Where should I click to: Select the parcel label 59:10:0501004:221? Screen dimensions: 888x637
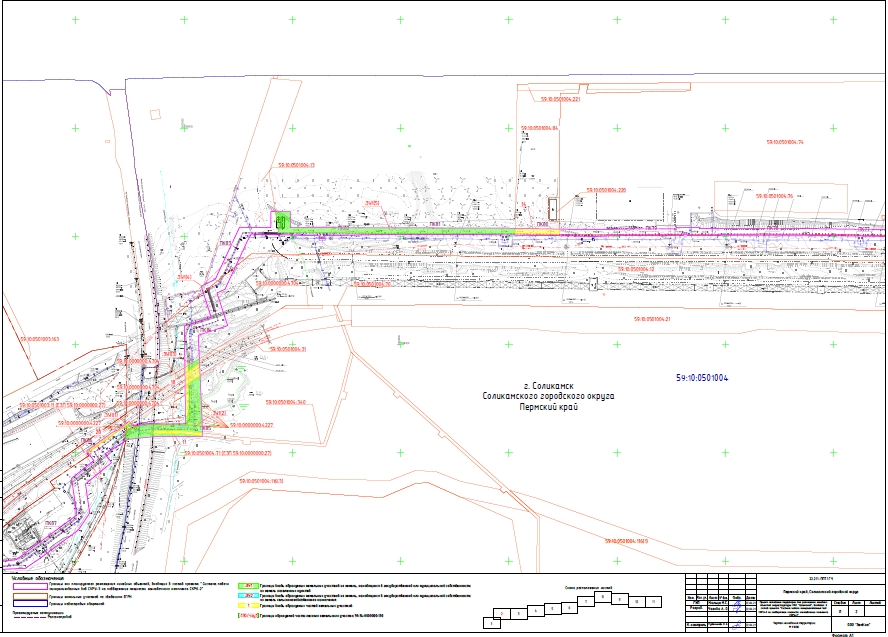click(560, 99)
